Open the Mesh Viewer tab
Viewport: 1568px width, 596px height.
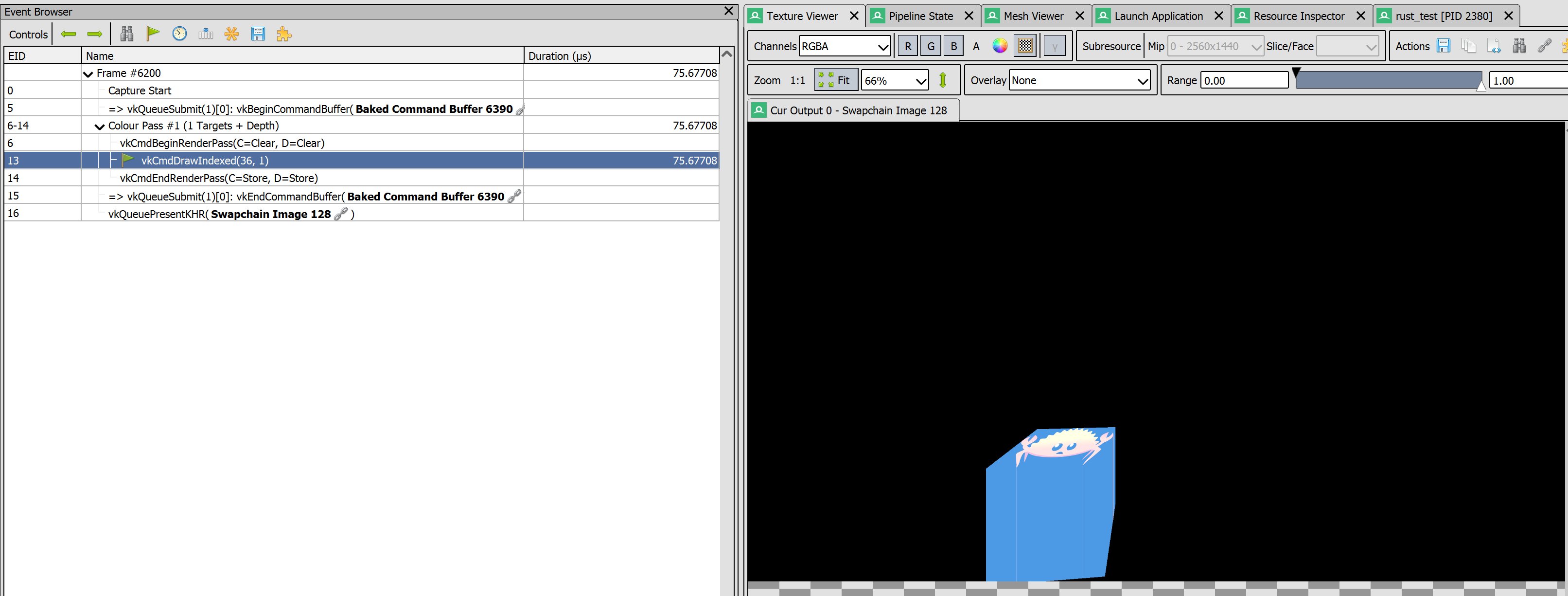[x=1033, y=17]
